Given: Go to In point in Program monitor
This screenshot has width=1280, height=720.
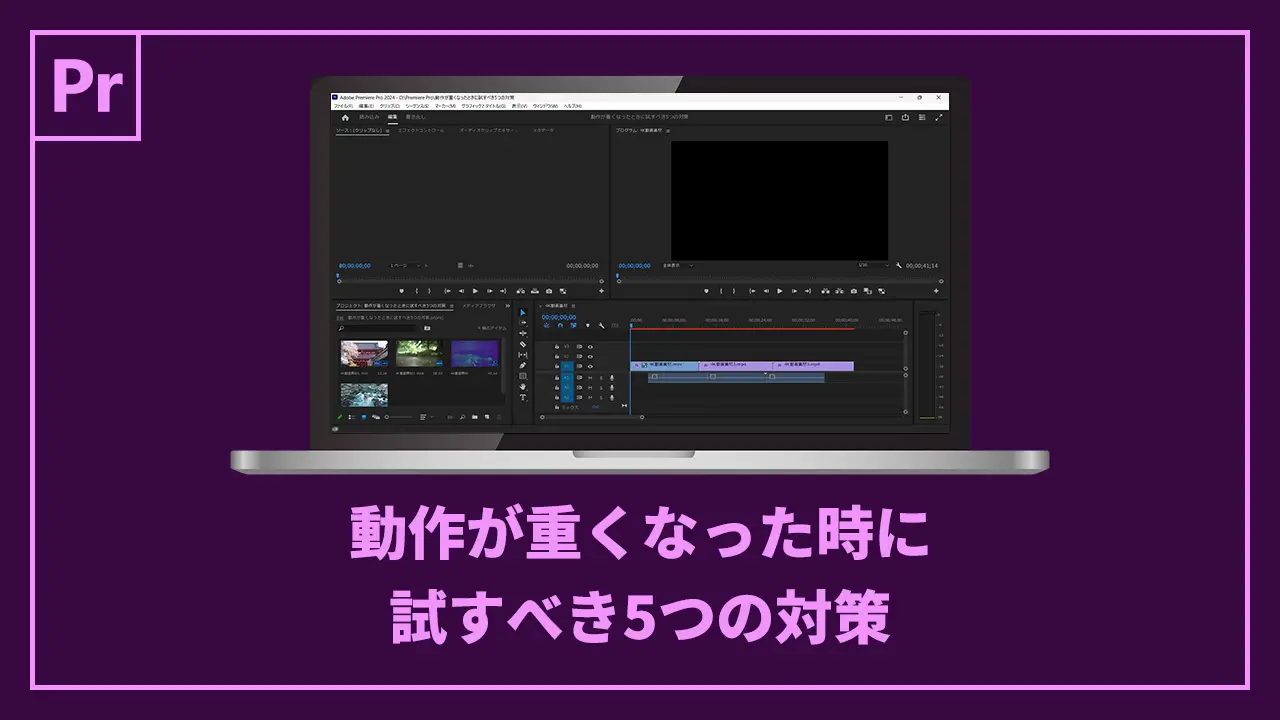Looking at the screenshot, I should [x=752, y=291].
